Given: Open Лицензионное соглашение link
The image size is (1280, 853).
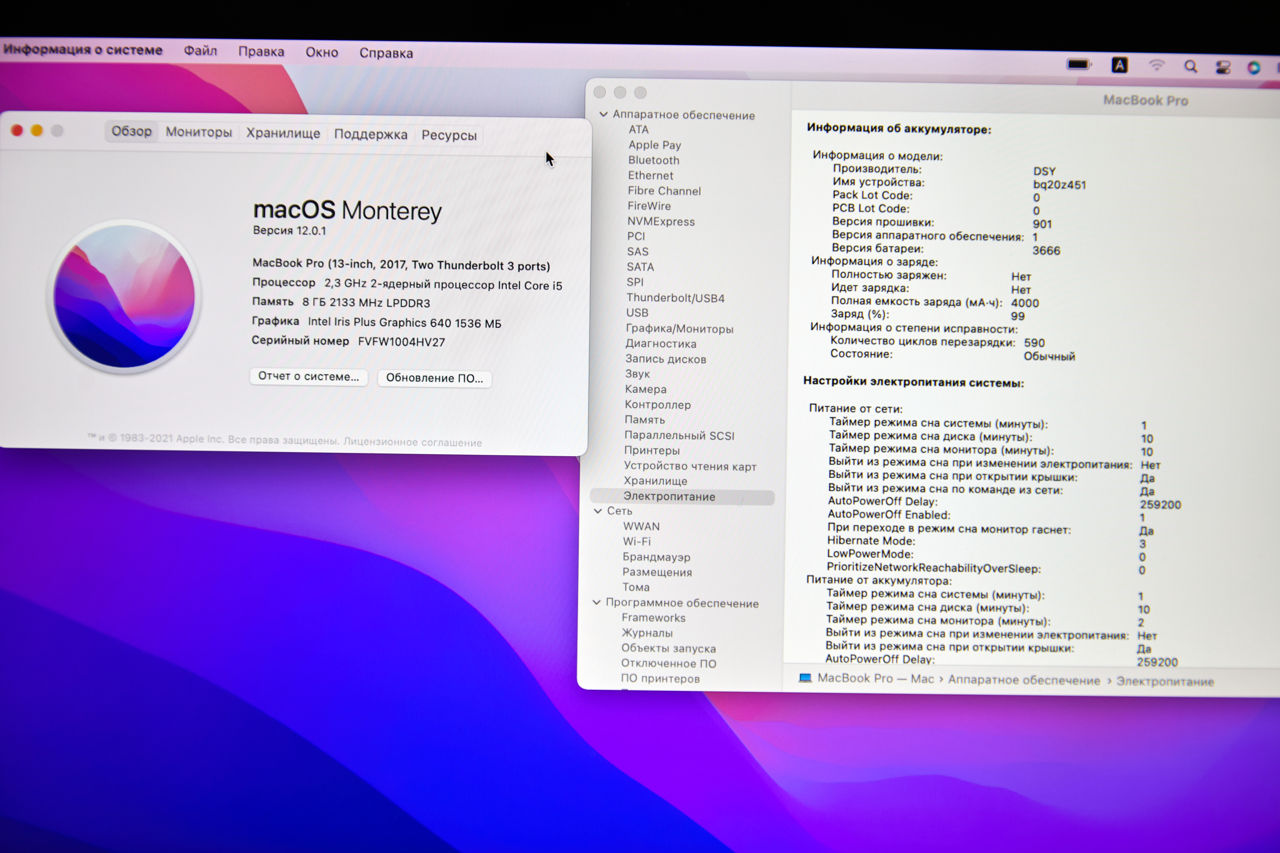Looking at the screenshot, I should point(412,442).
